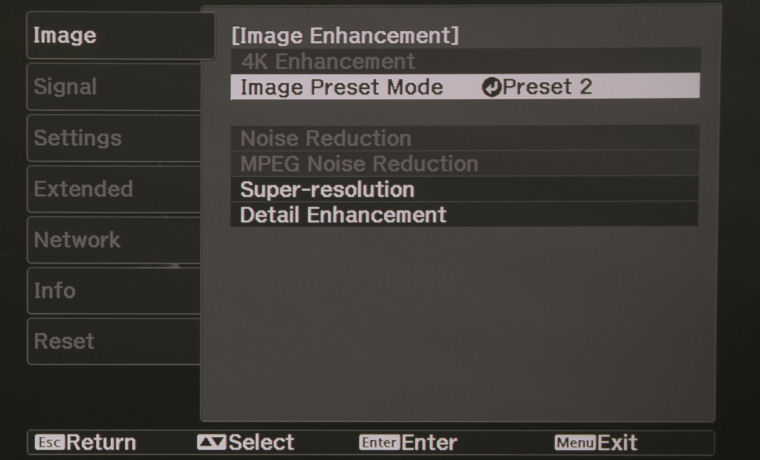
Task: Click the Menu key icon for Exit
Action: [576, 442]
